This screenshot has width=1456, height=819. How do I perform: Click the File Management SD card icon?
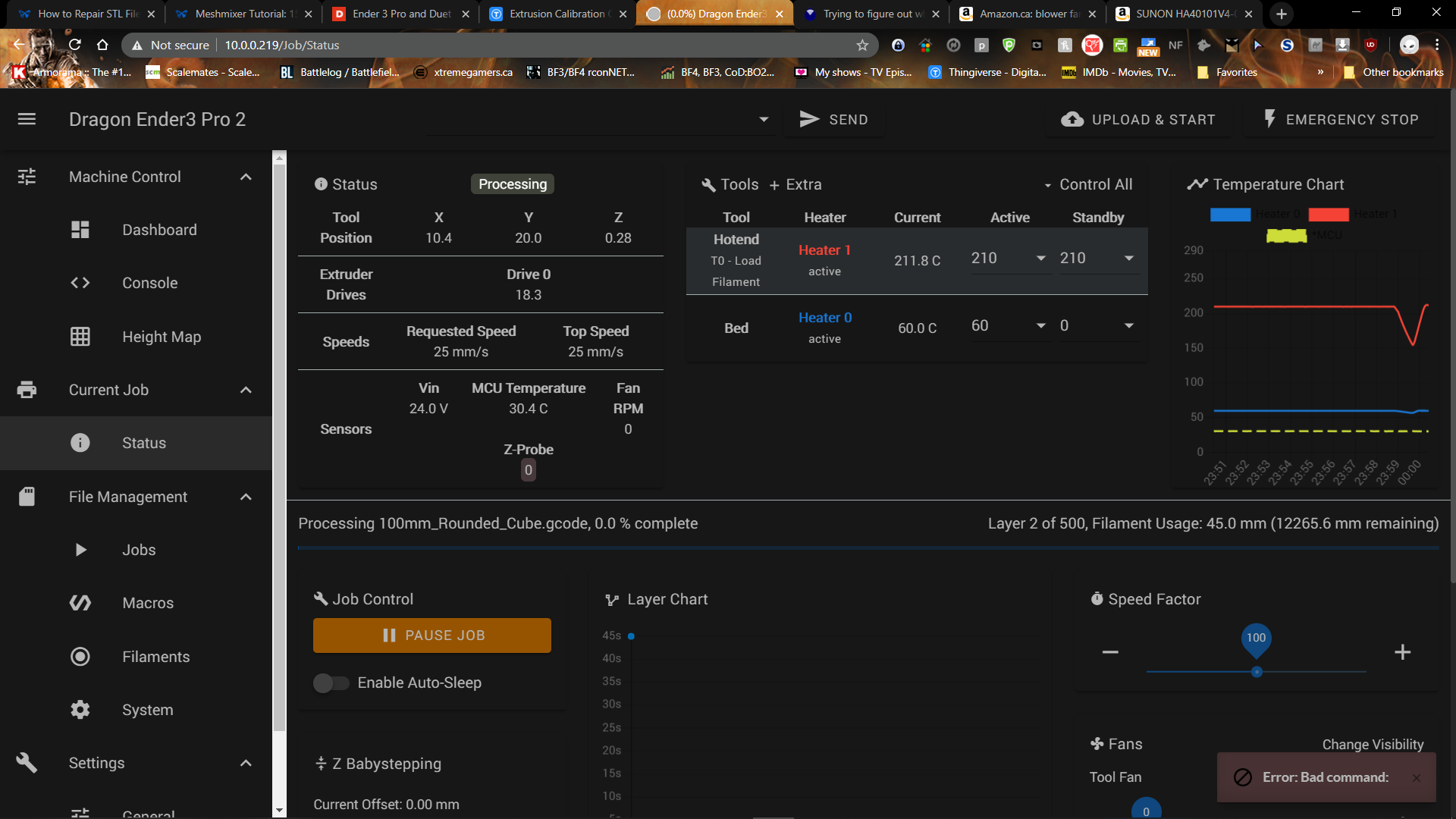27,497
